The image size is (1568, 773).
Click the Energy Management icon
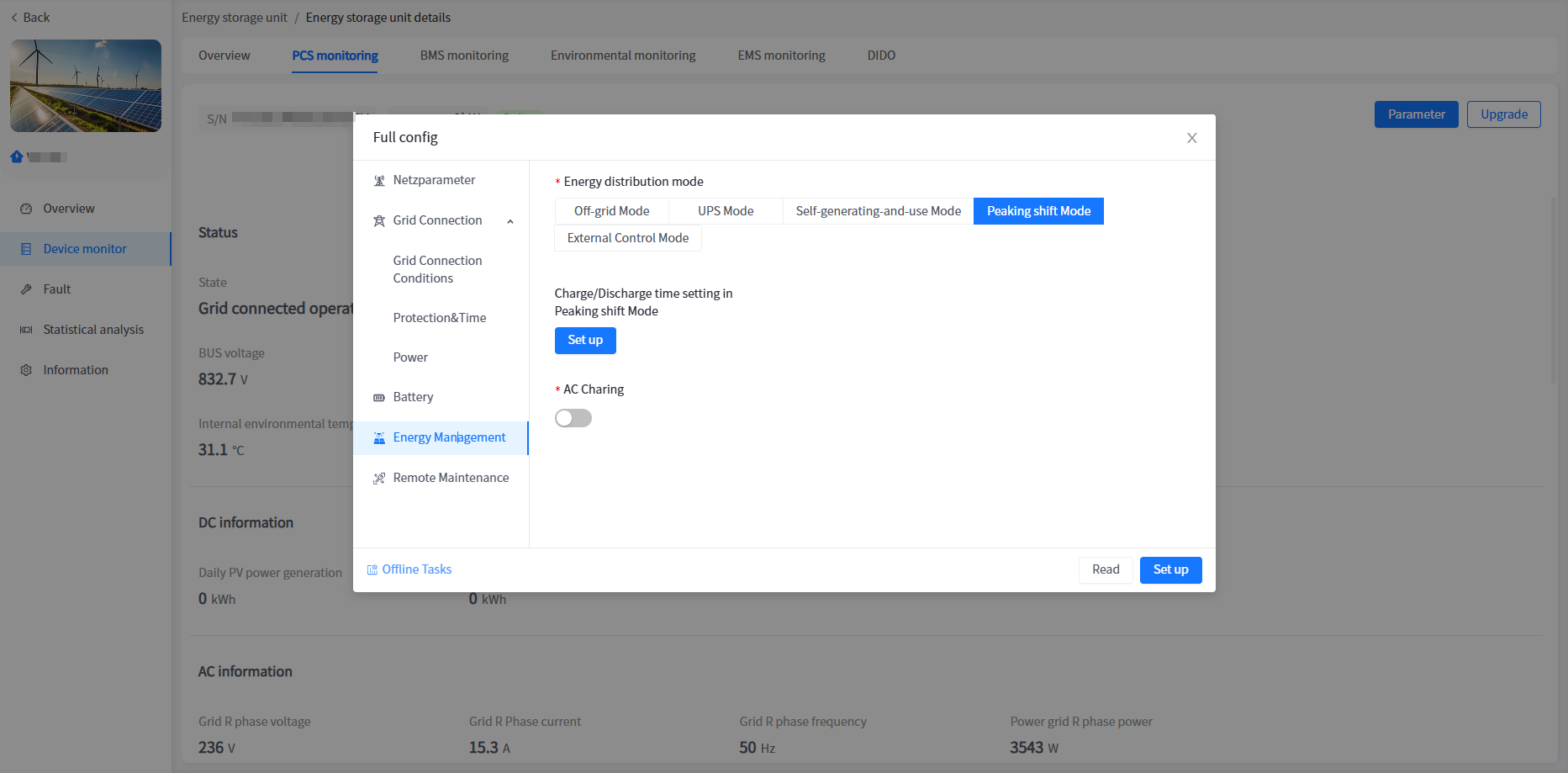click(379, 438)
